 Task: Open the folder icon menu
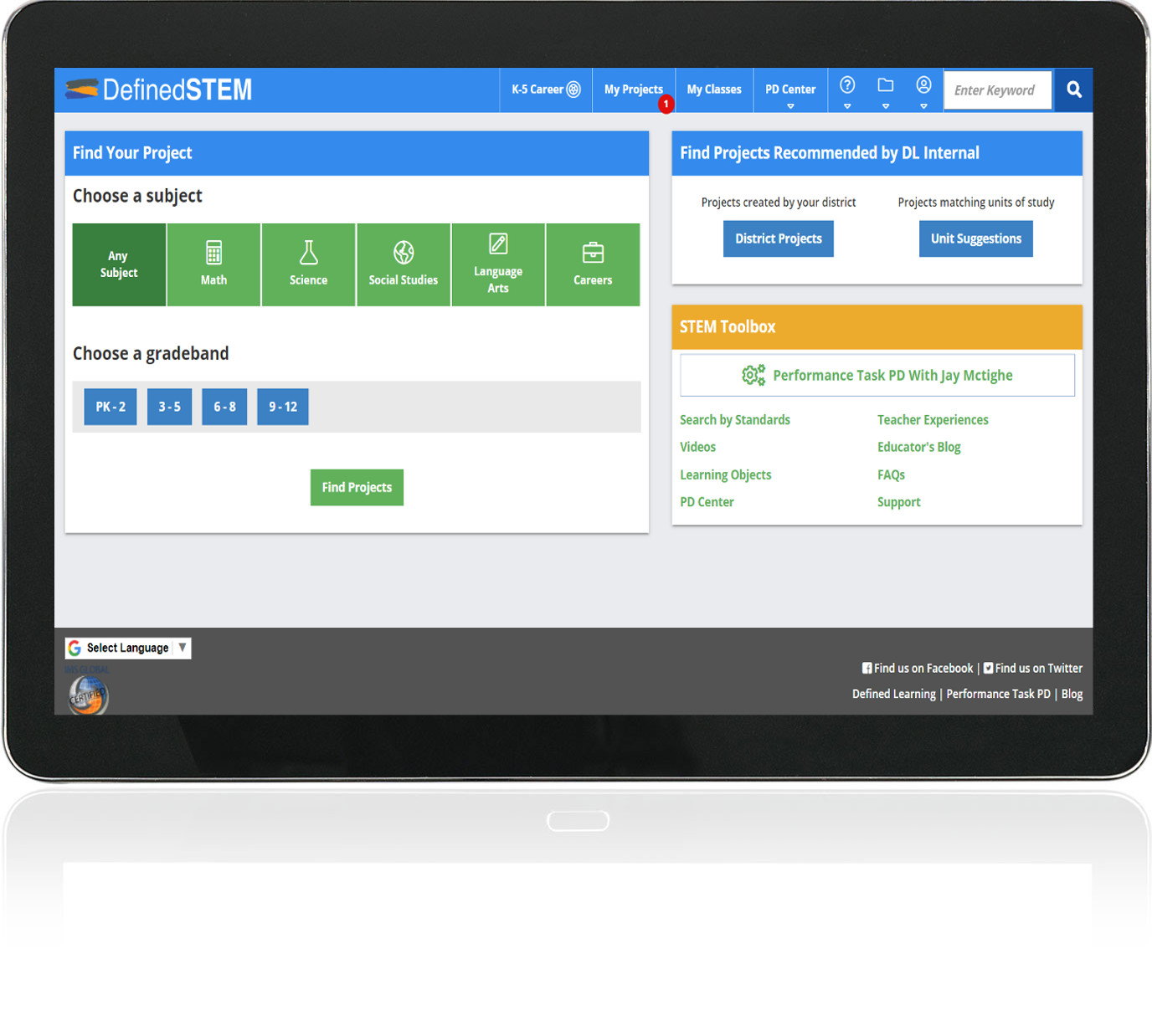pyautogui.click(x=885, y=90)
